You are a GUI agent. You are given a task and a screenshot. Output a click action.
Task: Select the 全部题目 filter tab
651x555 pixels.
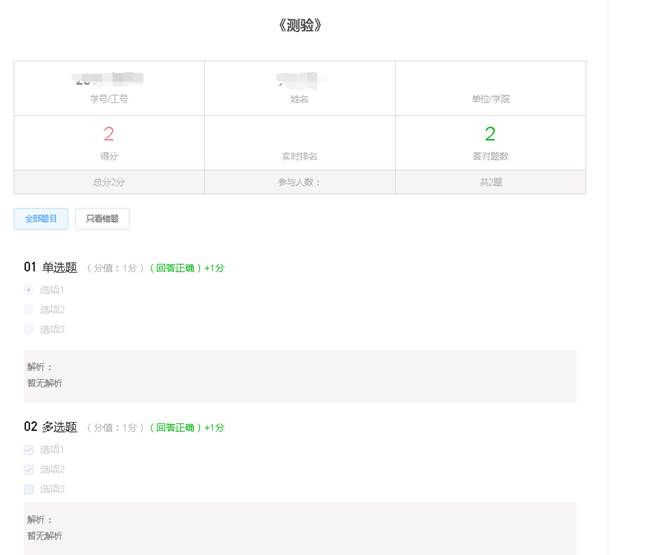(x=41, y=219)
